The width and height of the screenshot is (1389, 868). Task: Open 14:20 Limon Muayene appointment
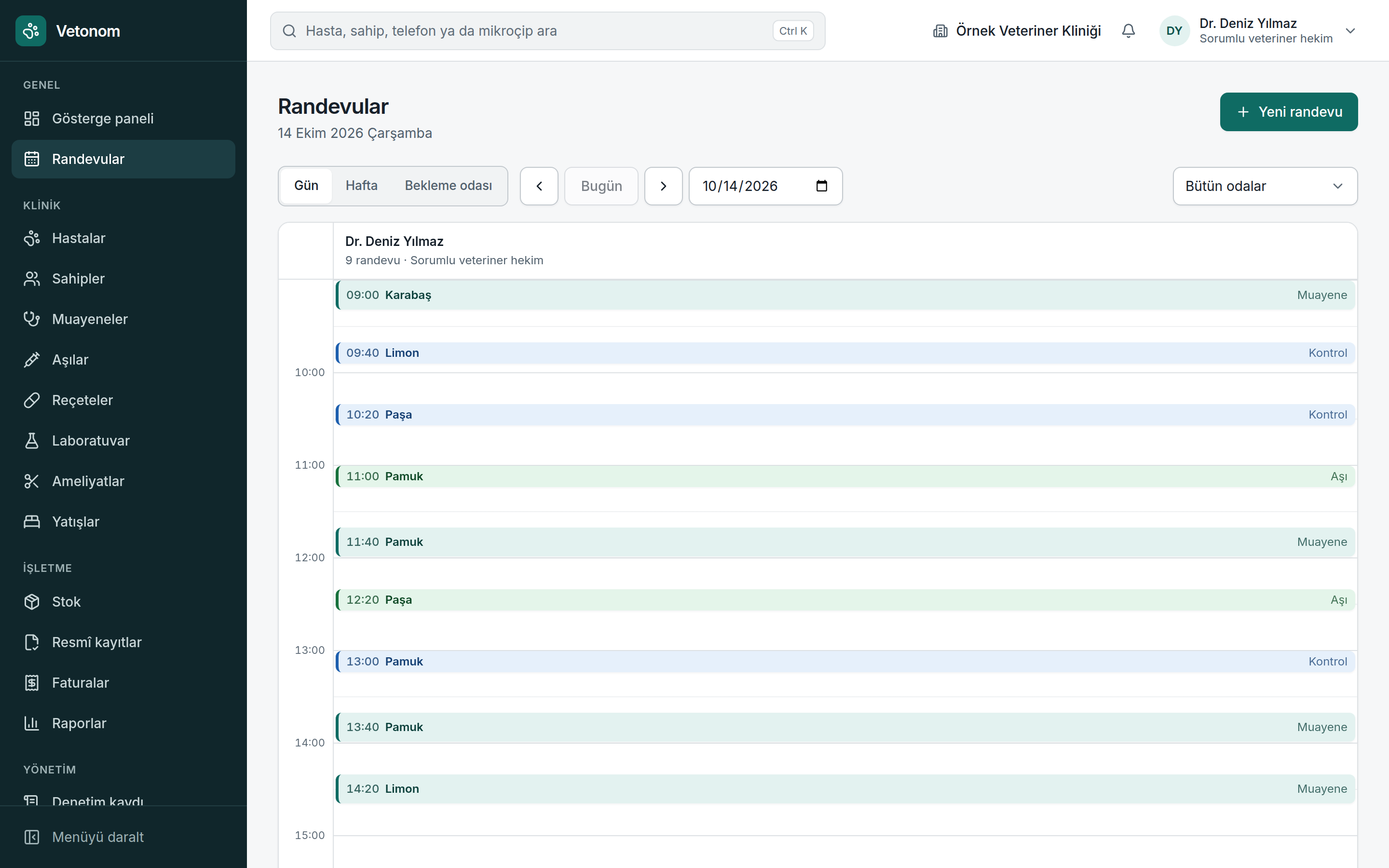pyautogui.click(x=845, y=789)
